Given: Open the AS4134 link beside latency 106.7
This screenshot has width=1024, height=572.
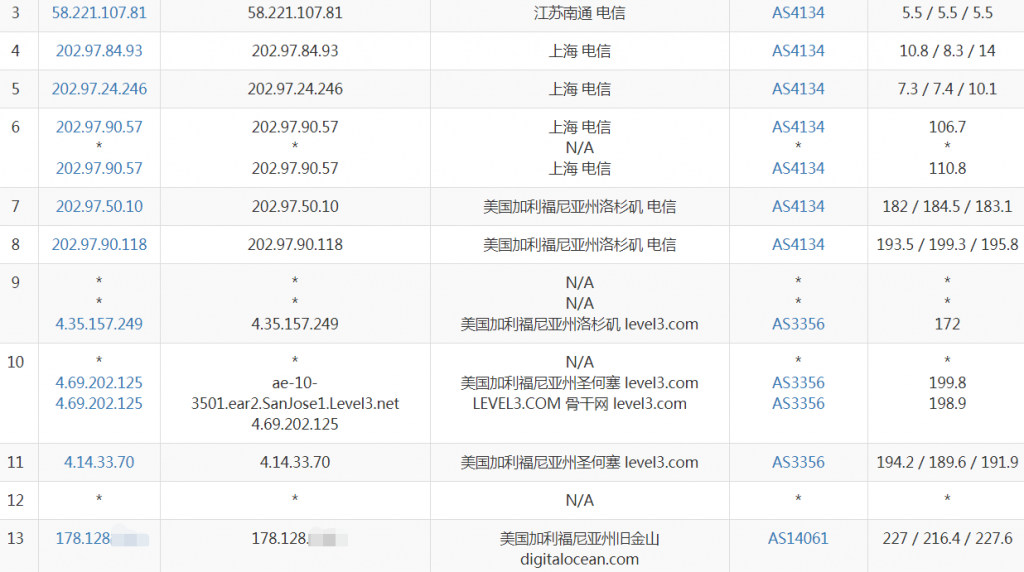Looking at the screenshot, I should click(798, 127).
